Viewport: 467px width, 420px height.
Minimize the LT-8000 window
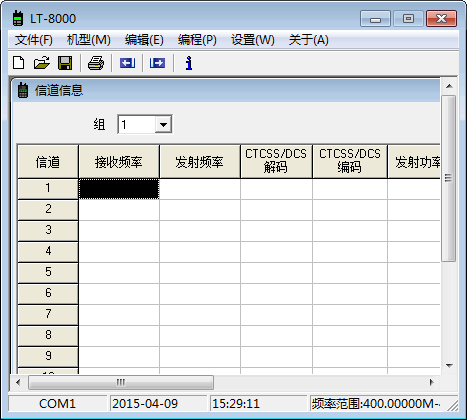coord(375,18)
